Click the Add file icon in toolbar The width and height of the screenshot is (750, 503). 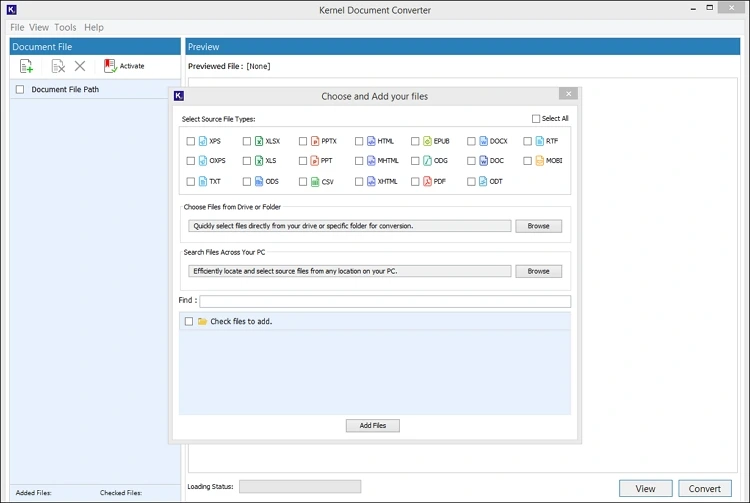[27, 66]
